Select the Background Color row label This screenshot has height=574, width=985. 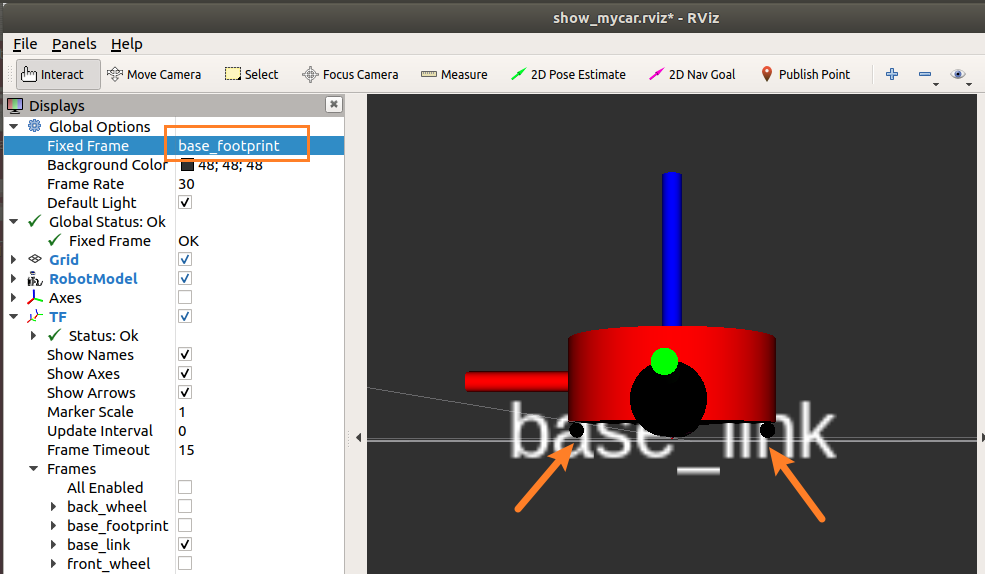[107, 165]
